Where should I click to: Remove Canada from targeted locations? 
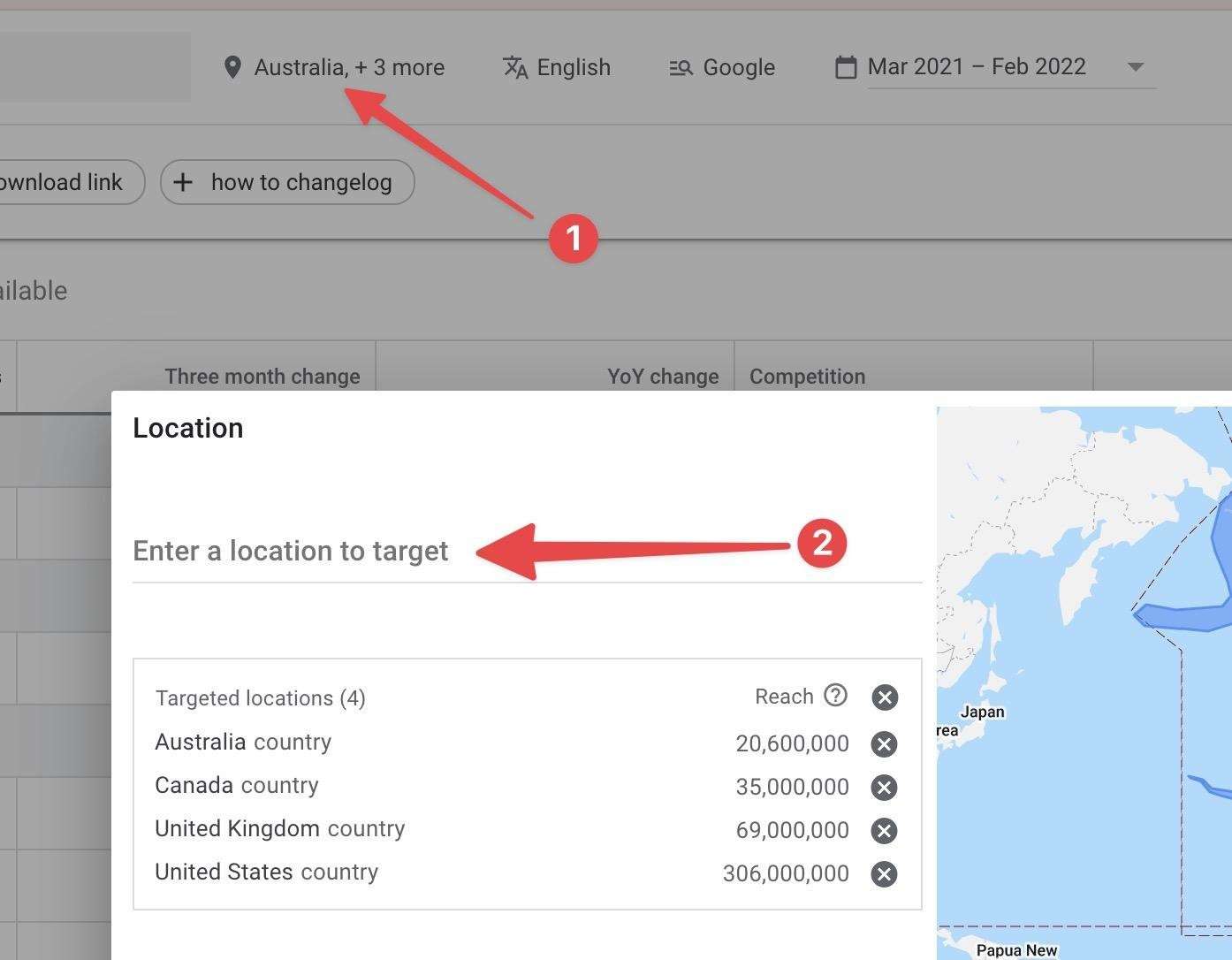[x=884, y=788]
